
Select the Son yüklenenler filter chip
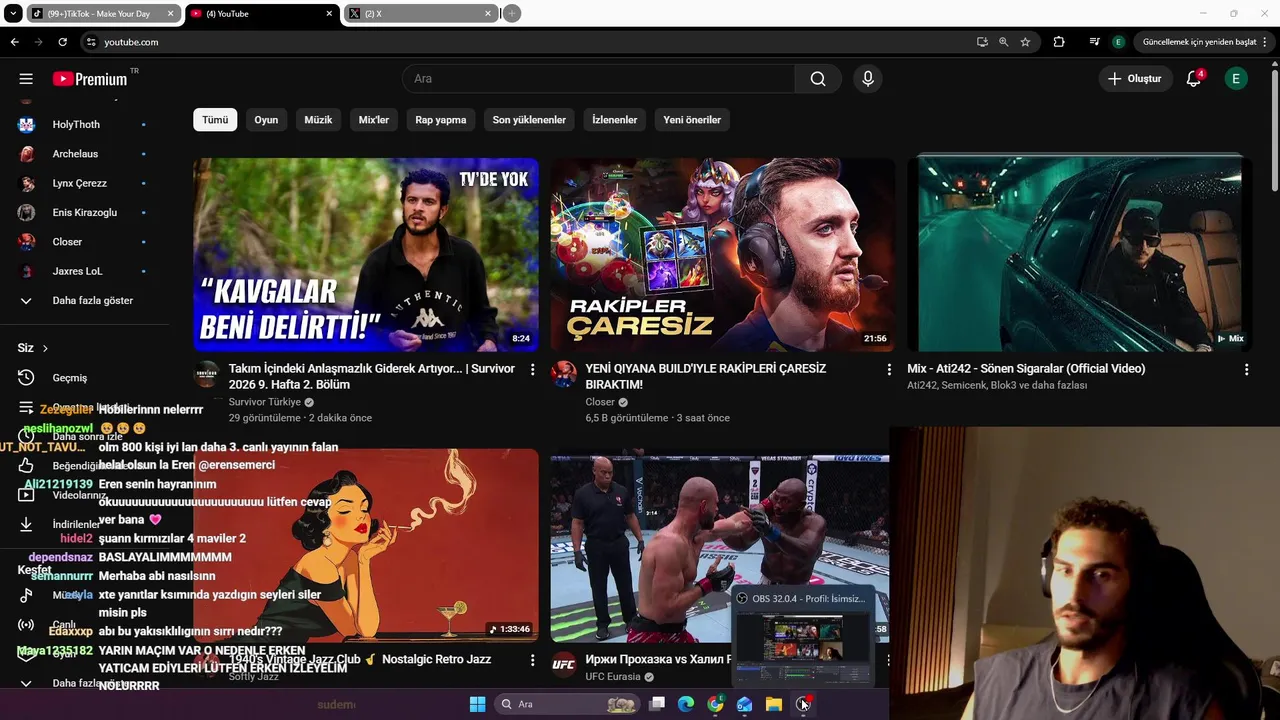click(529, 120)
